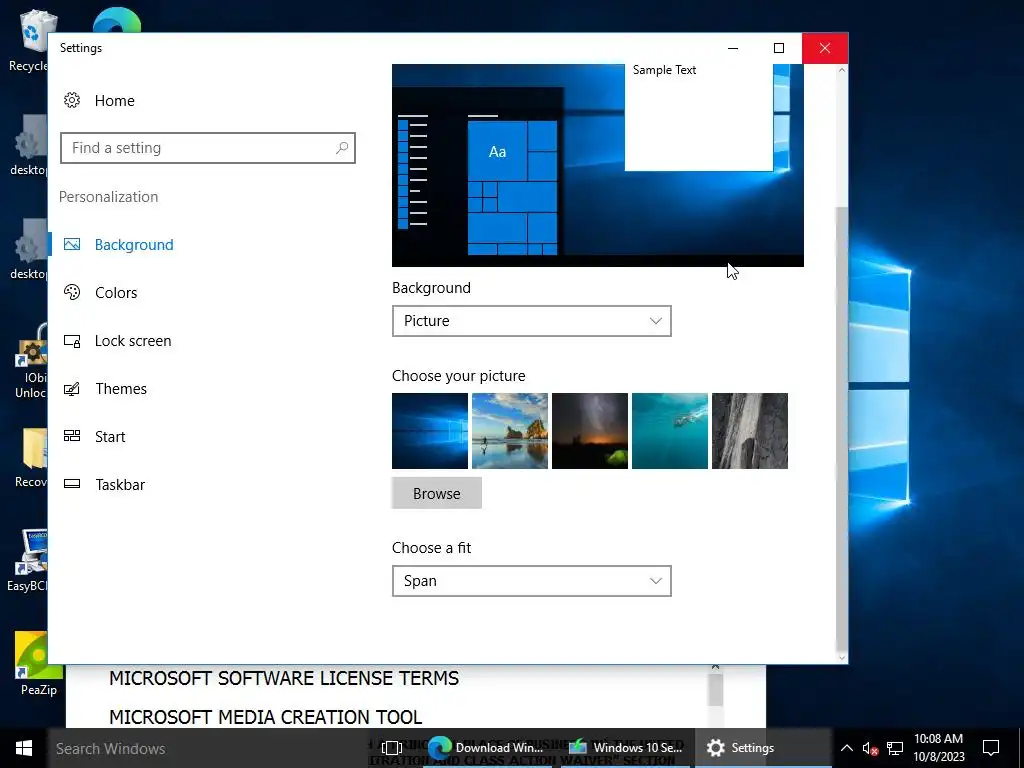Image resolution: width=1024 pixels, height=768 pixels.
Task: Click the Browse button
Action: [436, 493]
